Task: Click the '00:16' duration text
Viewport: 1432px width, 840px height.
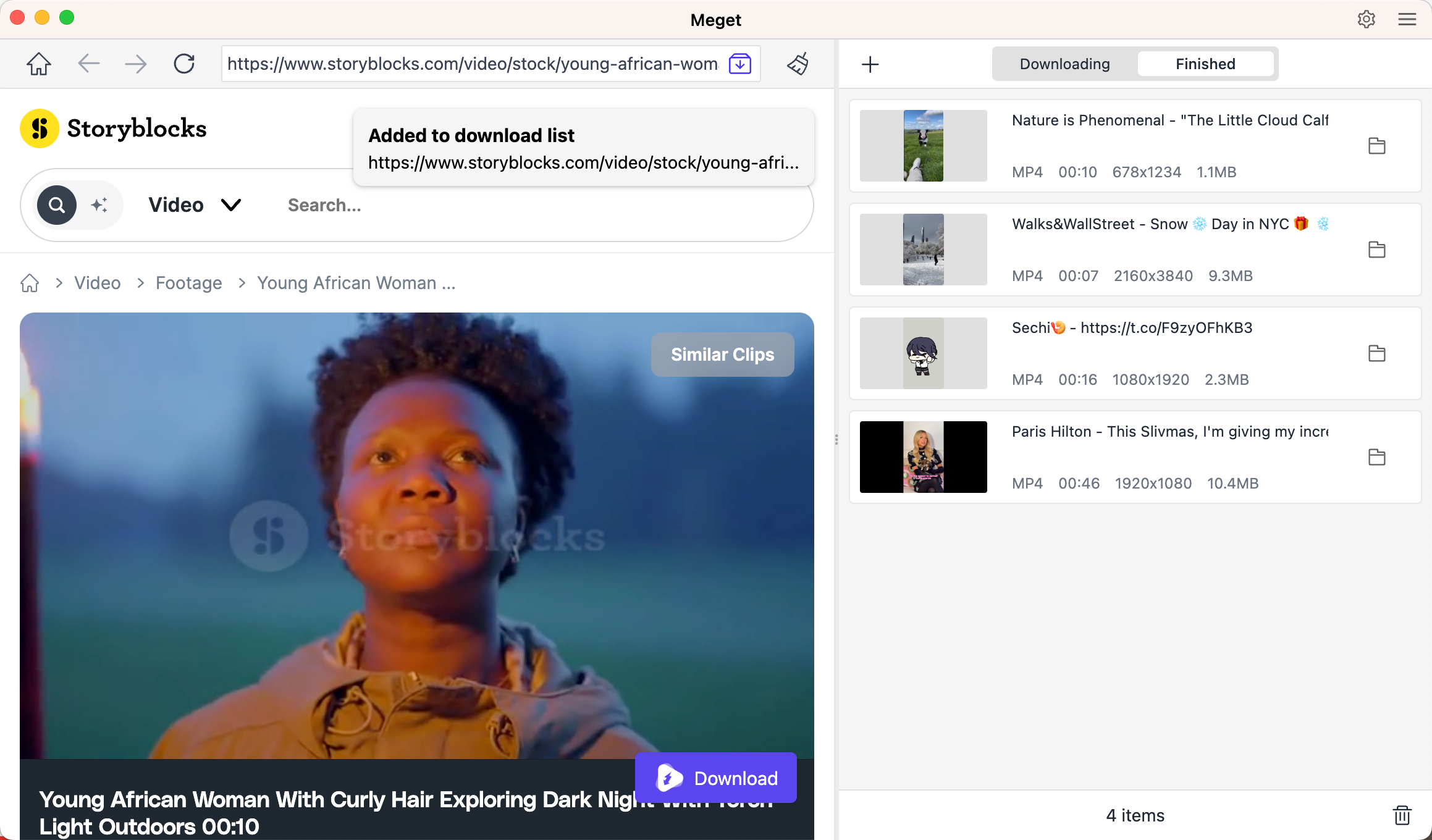Action: [1078, 380]
